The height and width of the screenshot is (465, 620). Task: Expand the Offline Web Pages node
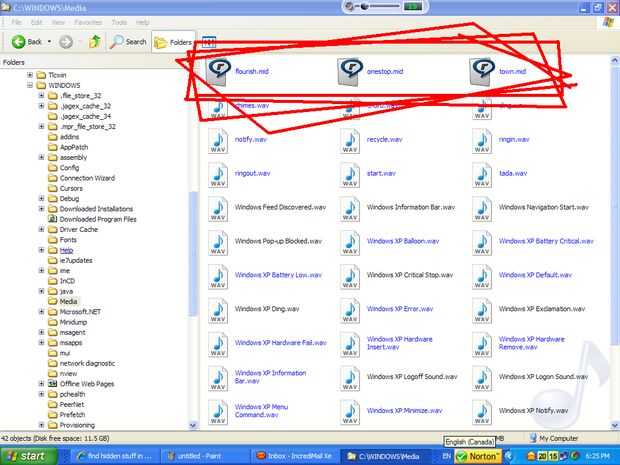tap(42, 384)
